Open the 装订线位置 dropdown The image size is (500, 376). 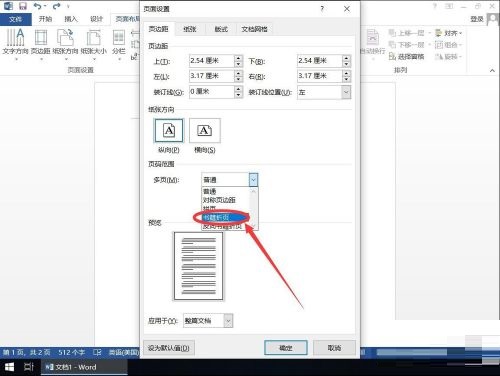tap(346, 92)
